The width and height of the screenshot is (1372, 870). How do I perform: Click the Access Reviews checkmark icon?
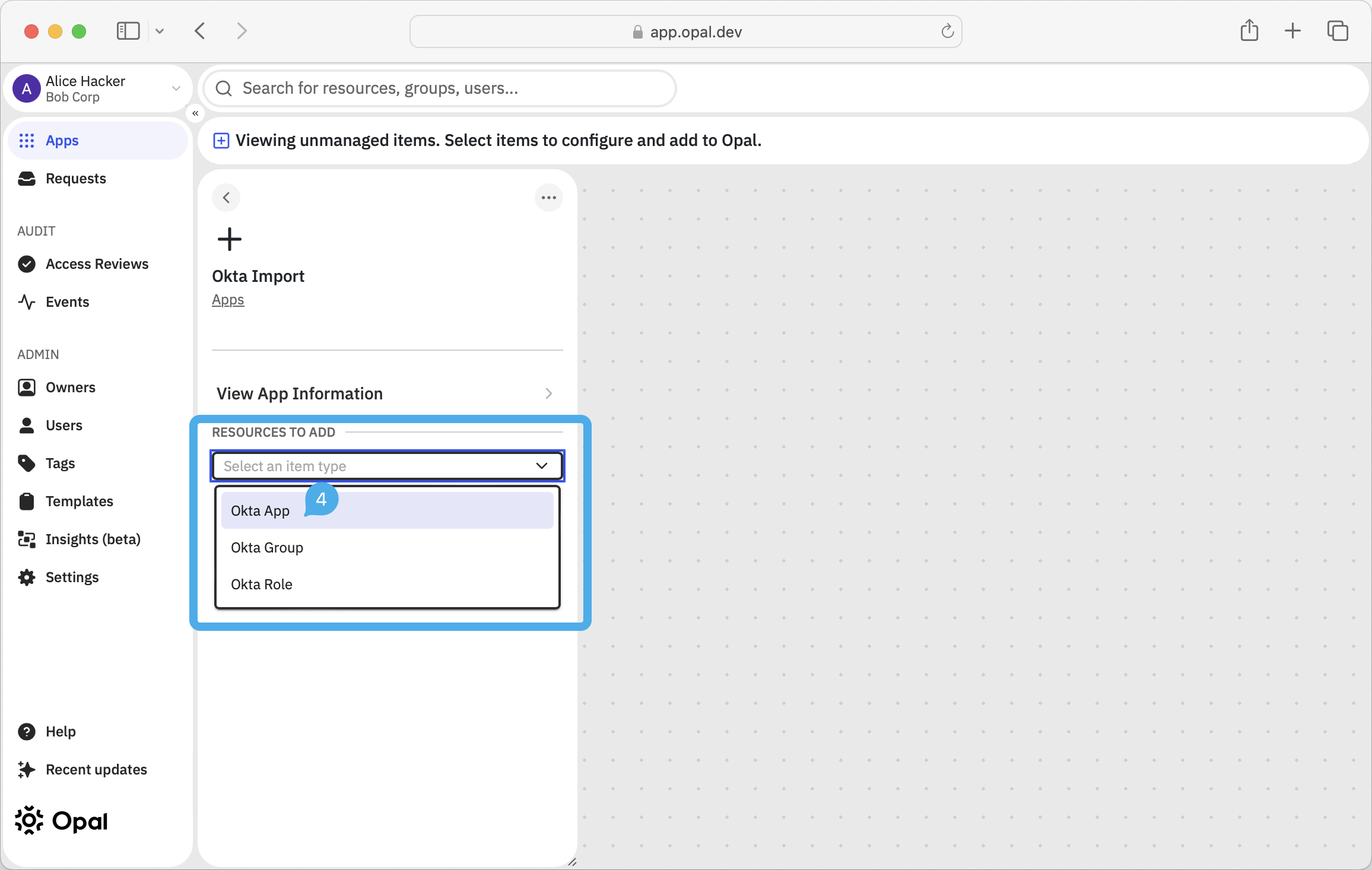(x=27, y=264)
